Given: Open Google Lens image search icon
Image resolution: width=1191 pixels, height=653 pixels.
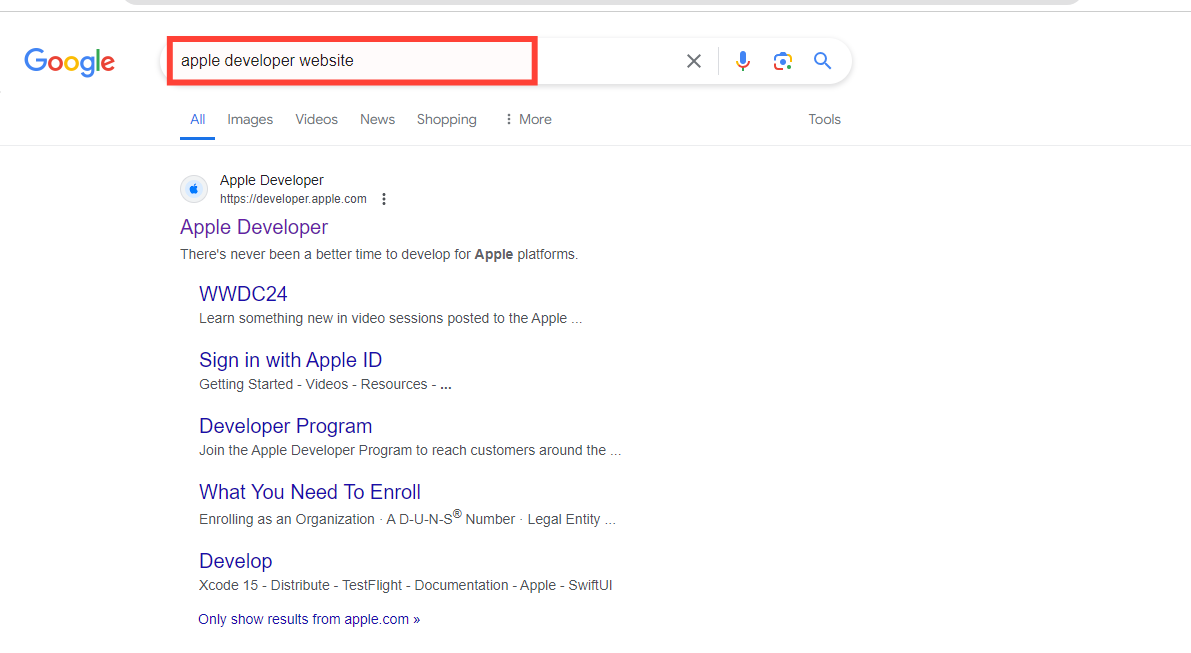Looking at the screenshot, I should pyautogui.click(x=782, y=61).
